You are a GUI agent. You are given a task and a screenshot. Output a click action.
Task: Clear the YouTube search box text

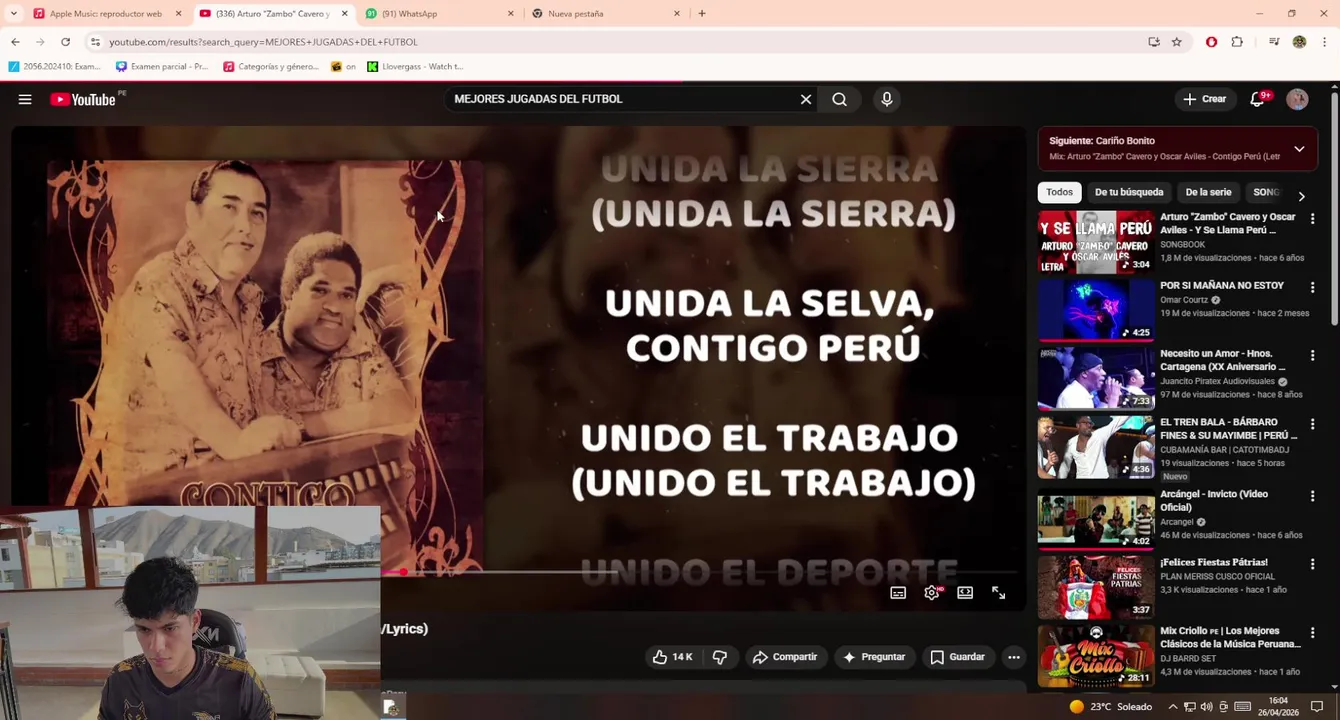coord(806,99)
